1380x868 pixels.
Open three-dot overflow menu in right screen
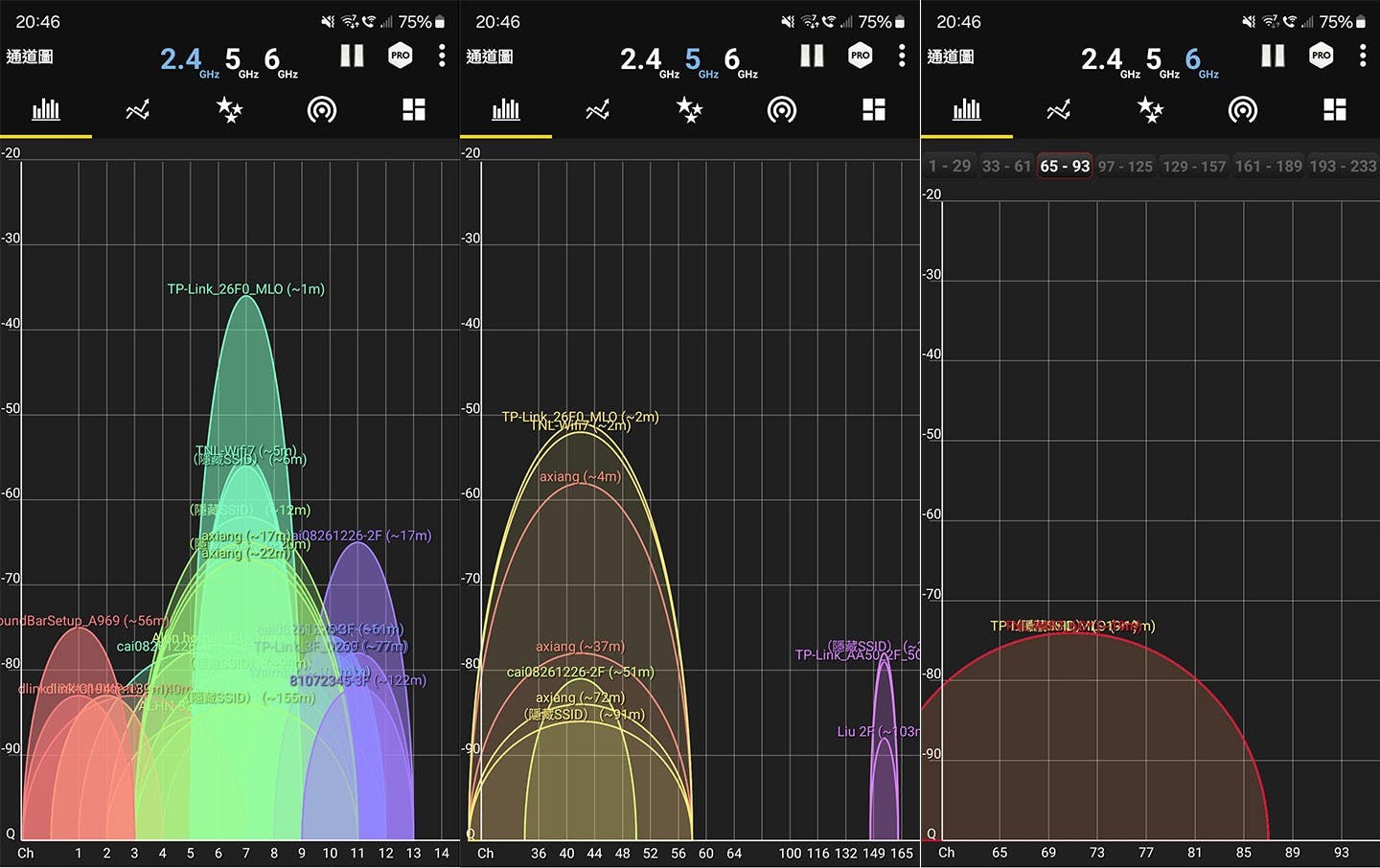pyautogui.click(x=1362, y=56)
